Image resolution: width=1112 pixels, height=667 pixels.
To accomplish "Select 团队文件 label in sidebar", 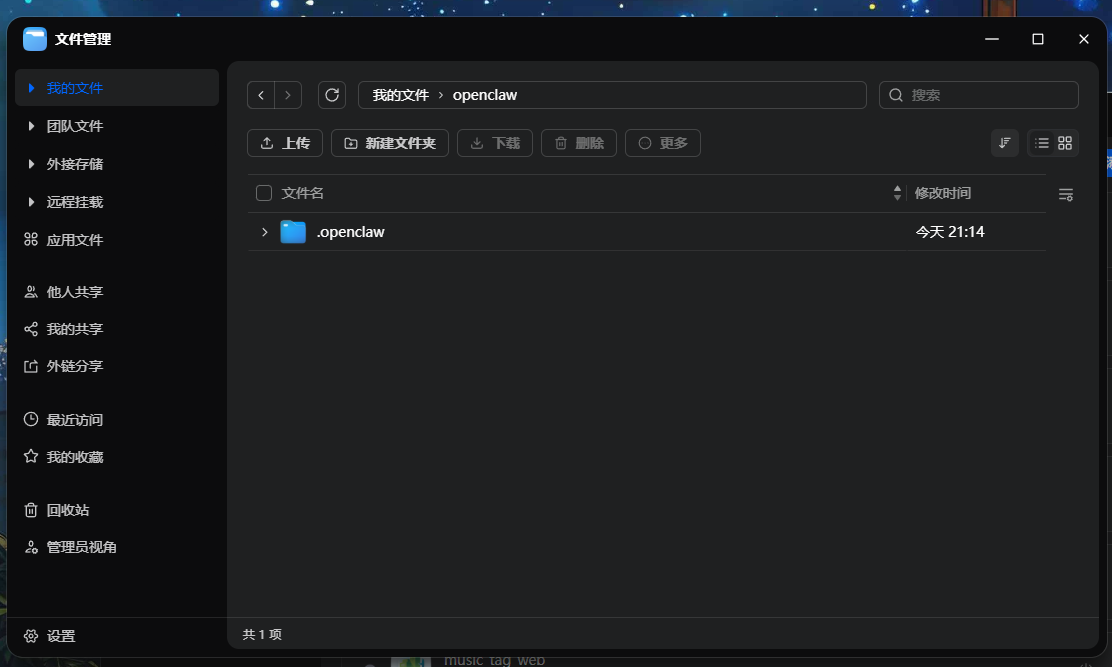I will click(x=74, y=126).
